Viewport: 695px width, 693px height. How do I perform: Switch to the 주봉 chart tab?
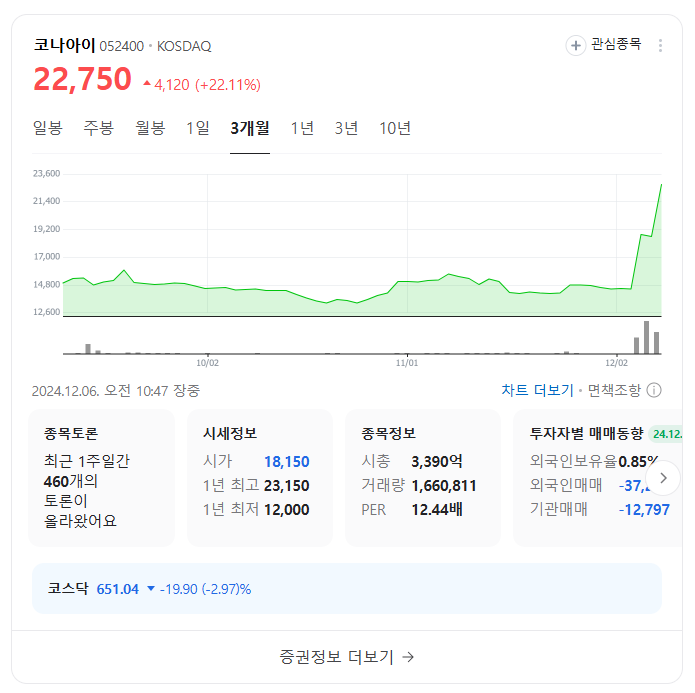click(99, 128)
